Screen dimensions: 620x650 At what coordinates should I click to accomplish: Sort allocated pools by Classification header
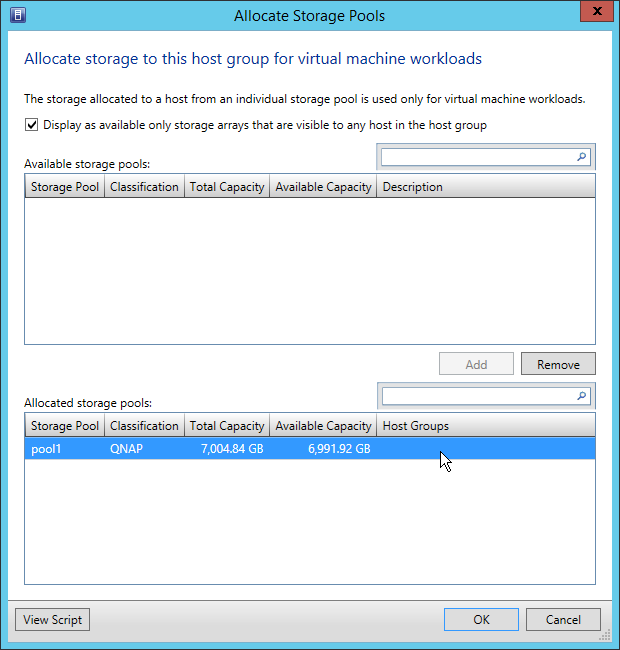(x=144, y=426)
